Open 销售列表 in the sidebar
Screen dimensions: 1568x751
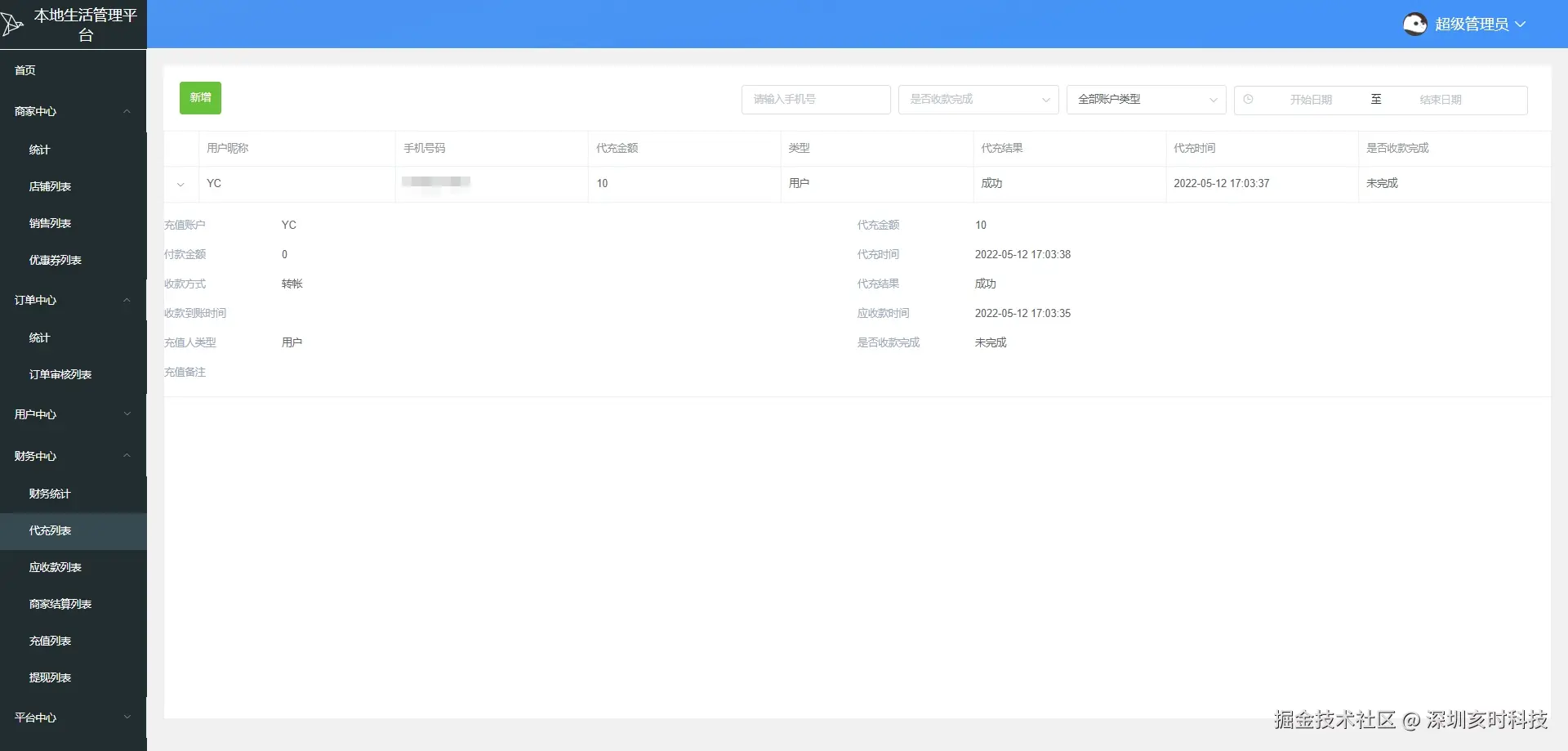tap(73, 223)
